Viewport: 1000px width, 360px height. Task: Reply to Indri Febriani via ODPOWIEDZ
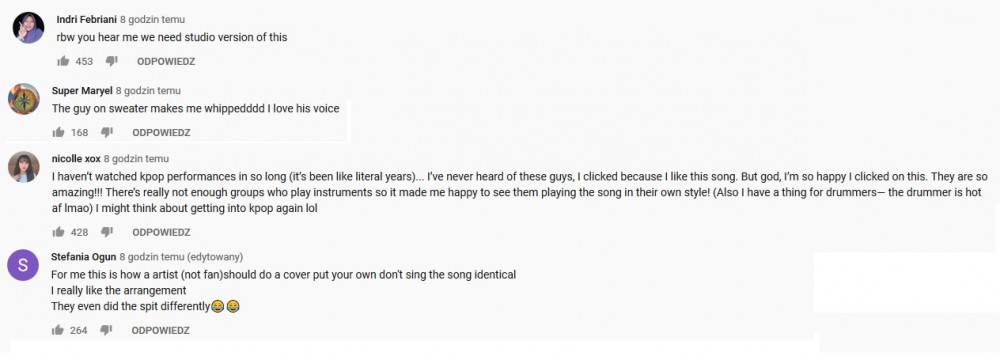pyautogui.click(x=166, y=62)
